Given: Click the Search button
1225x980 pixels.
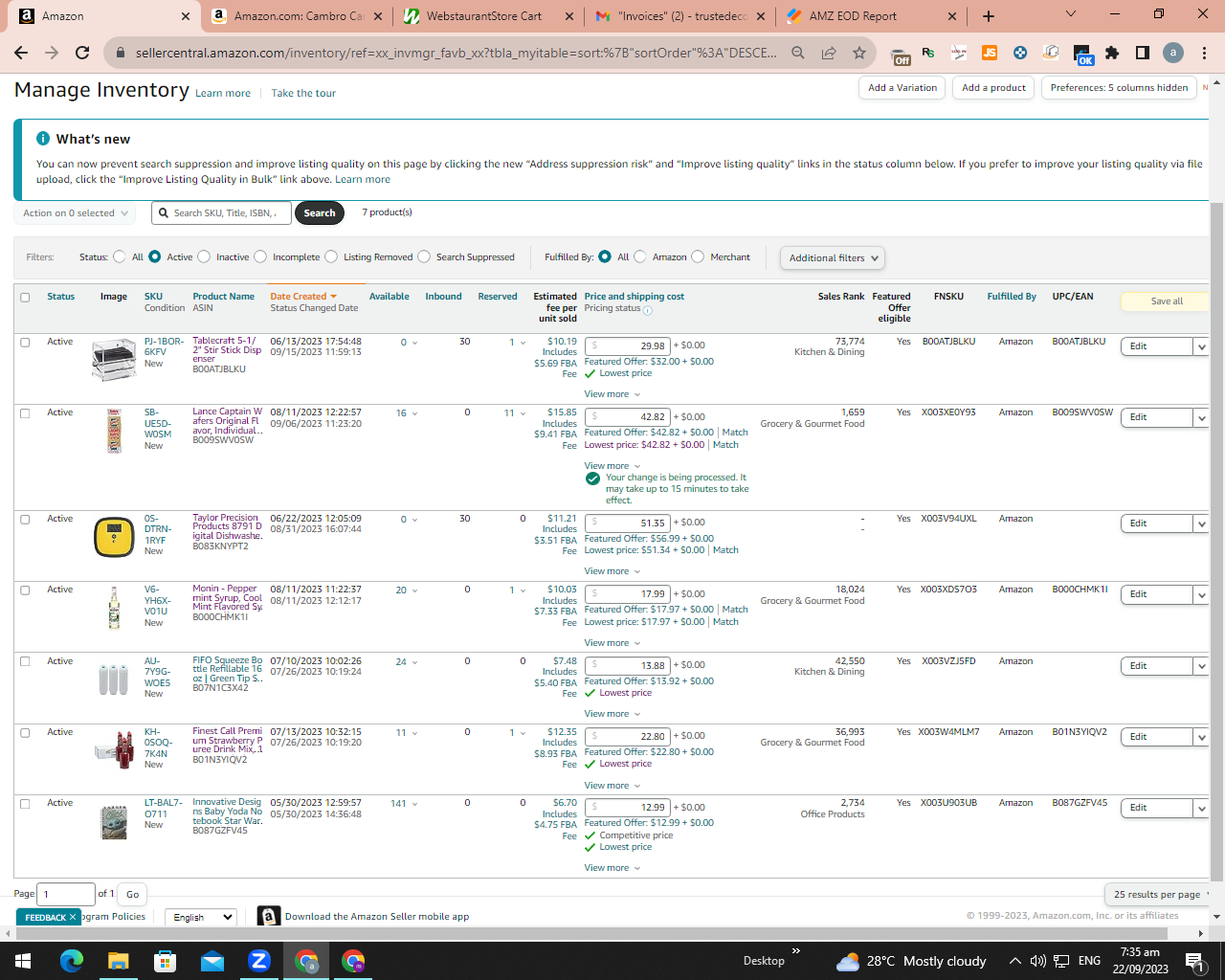Looking at the screenshot, I should (x=320, y=213).
